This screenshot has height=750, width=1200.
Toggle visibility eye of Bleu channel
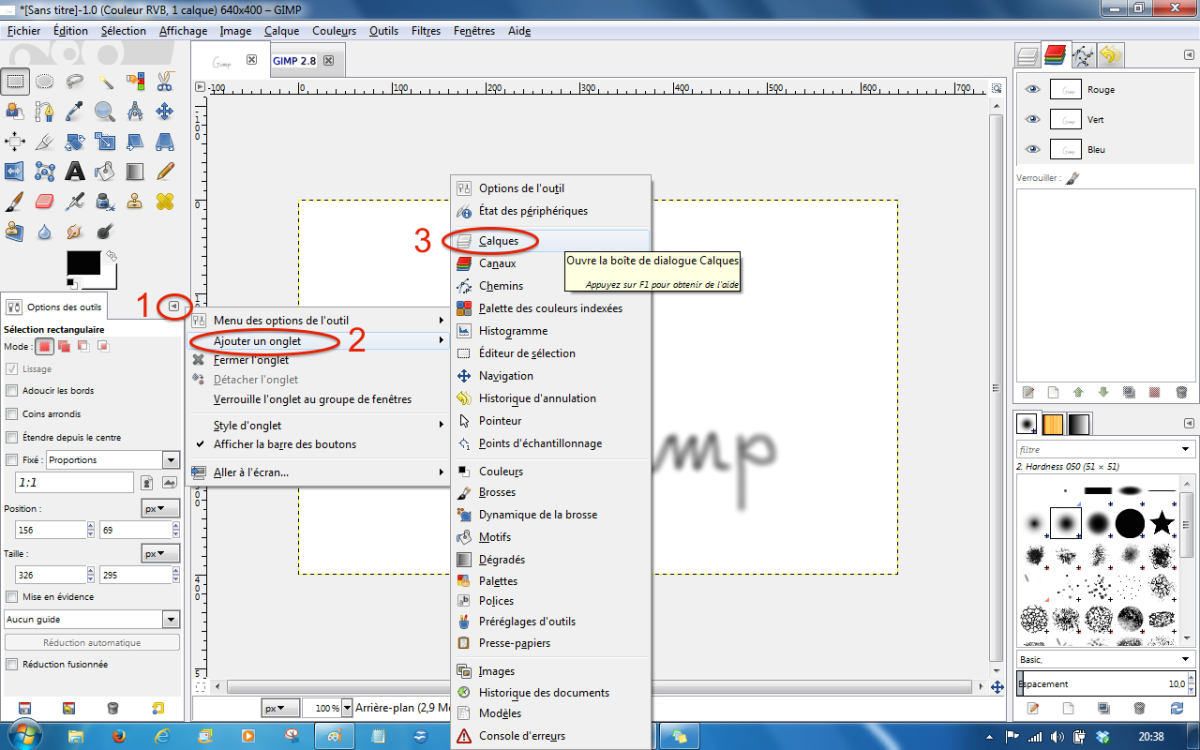tap(1033, 149)
